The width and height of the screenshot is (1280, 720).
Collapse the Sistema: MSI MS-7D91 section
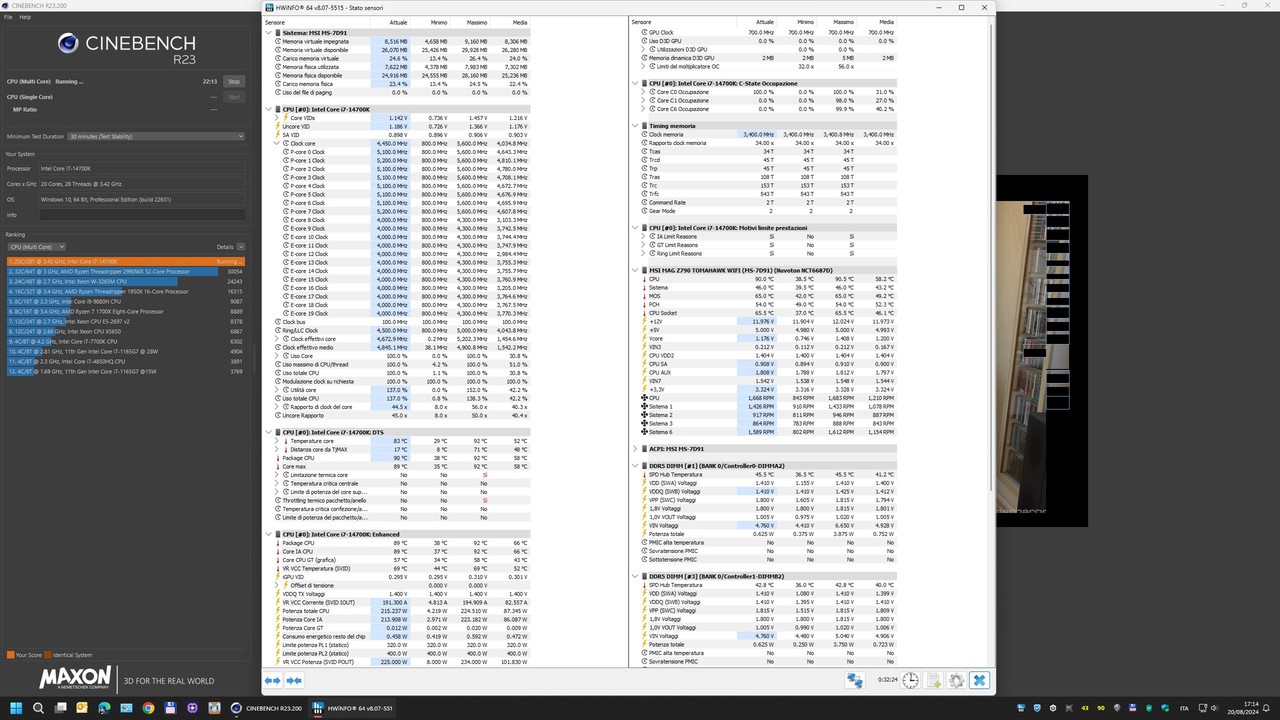tap(269, 32)
